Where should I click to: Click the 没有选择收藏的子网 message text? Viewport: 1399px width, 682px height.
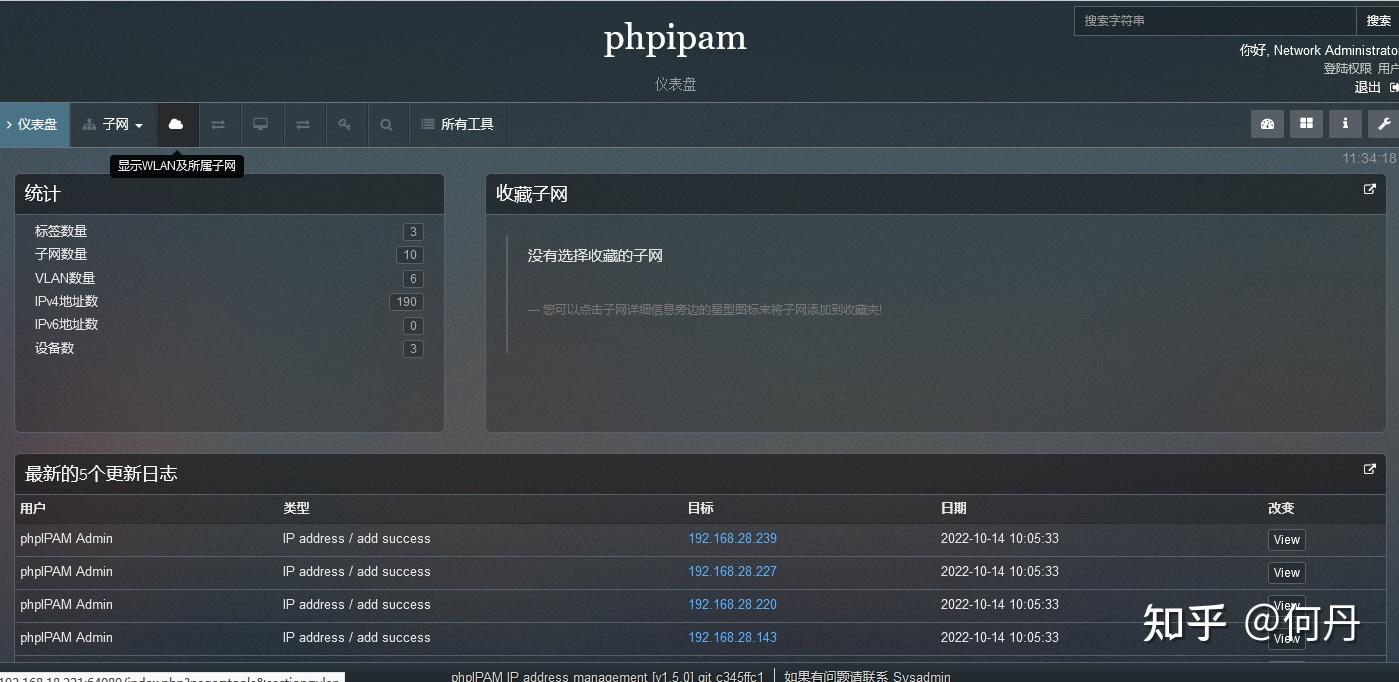[595, 256]
